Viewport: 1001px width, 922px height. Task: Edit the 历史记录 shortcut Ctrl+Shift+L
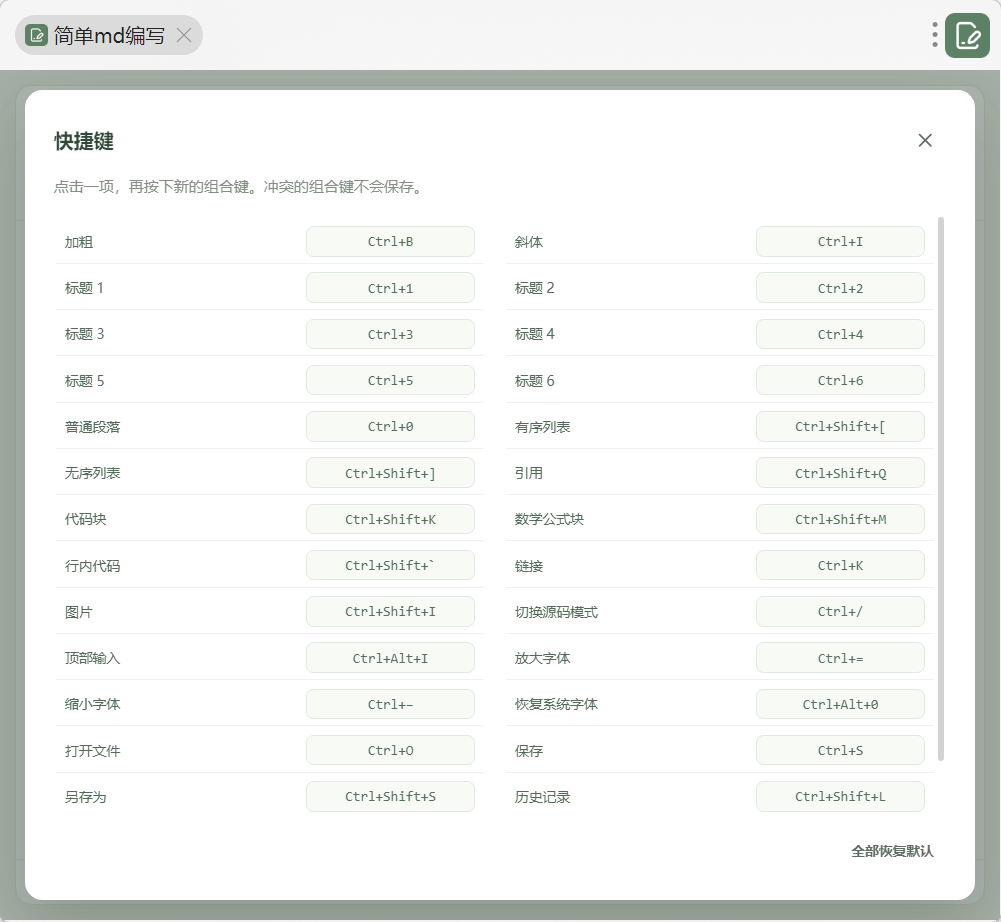coord(840,796)
